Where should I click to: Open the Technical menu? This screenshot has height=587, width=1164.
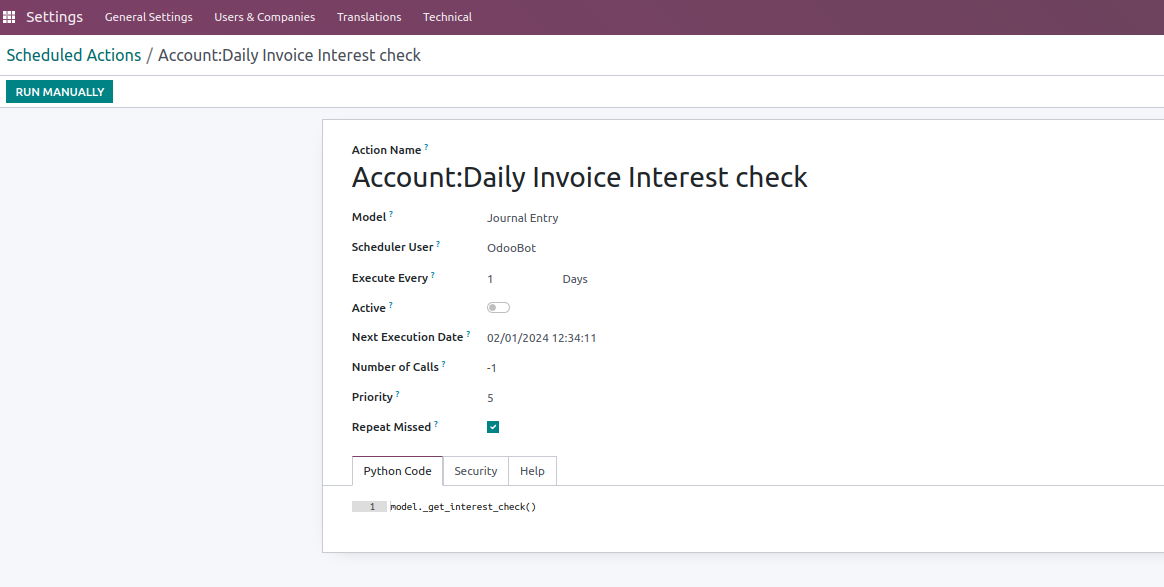point(447,17)
